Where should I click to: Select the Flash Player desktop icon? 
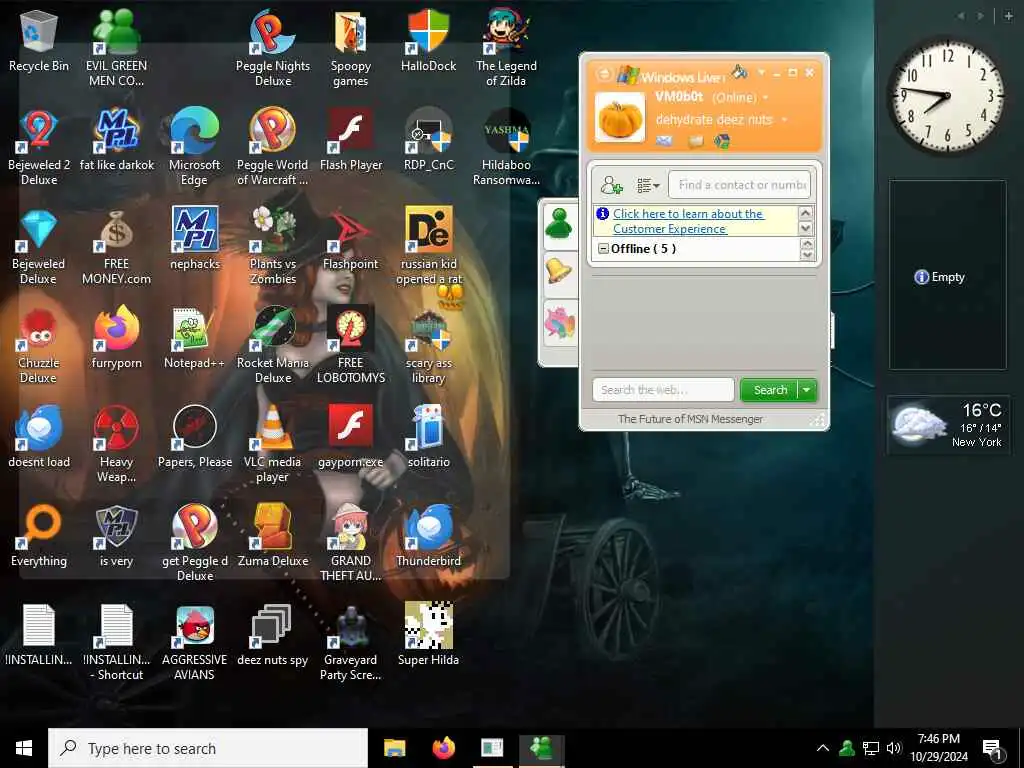[x=351, y=140]
